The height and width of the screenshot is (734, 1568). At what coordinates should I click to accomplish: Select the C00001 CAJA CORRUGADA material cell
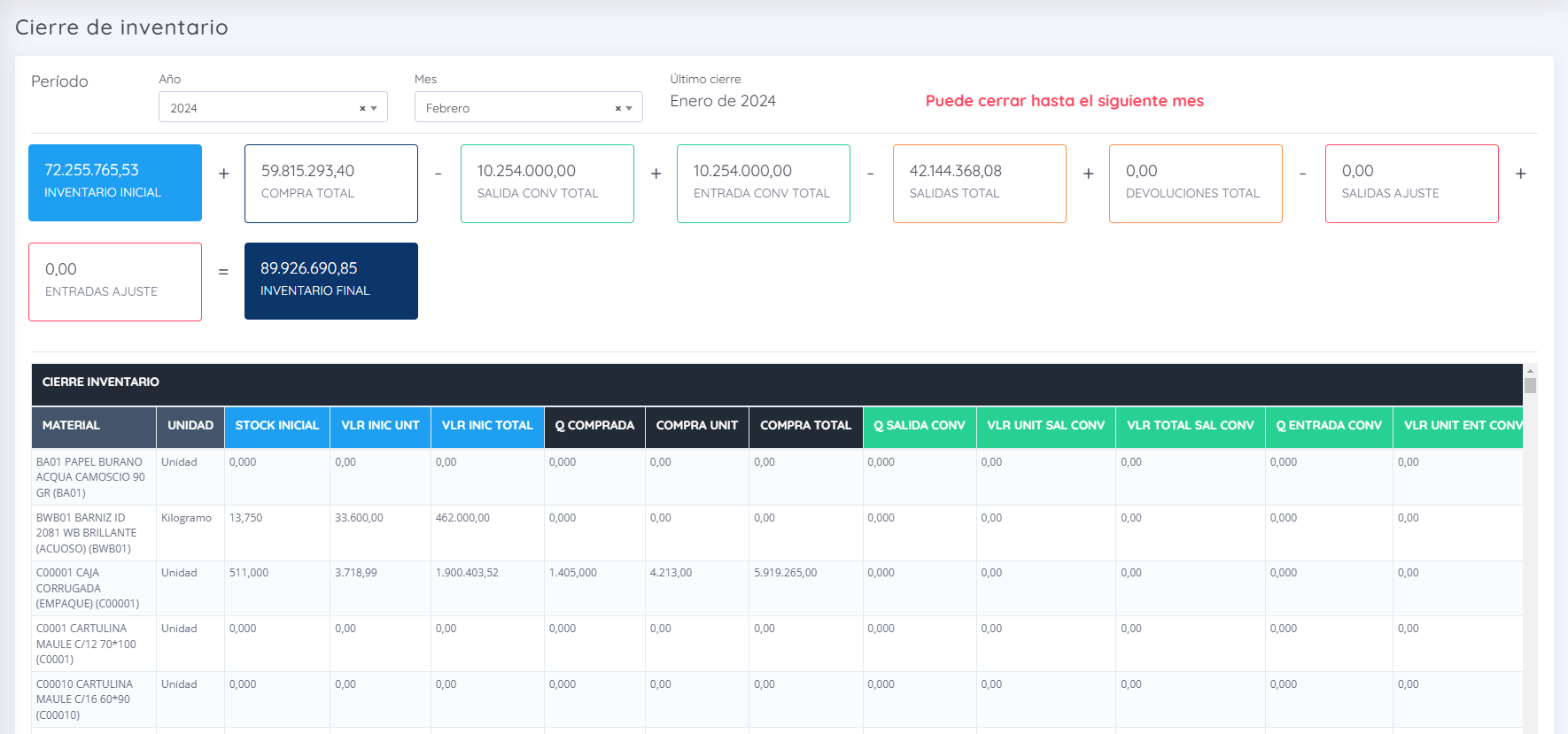[x=94, y=588]
